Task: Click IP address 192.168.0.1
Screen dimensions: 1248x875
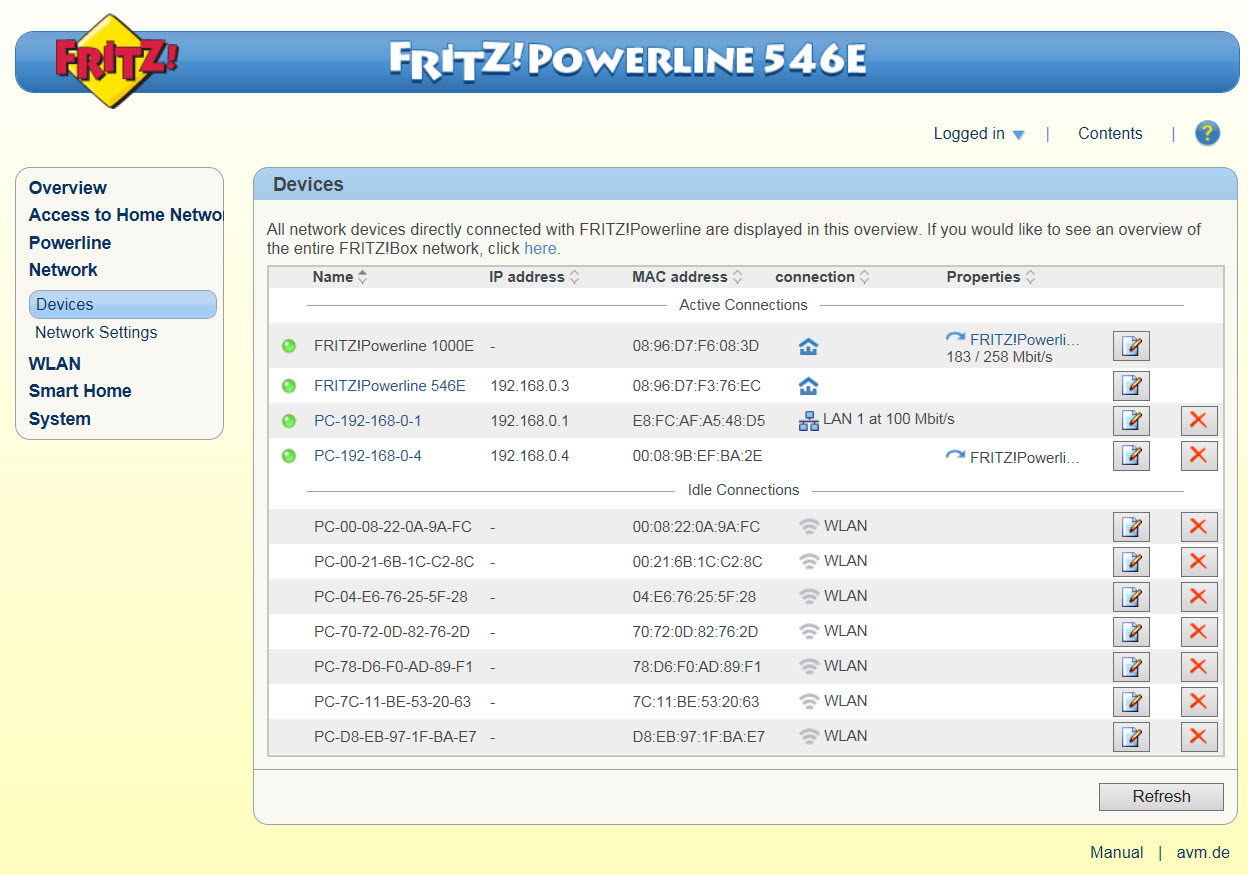Action: pos(530,421)
